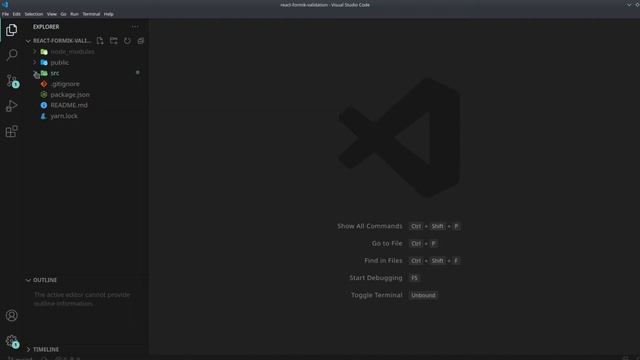Open the File menu
The image size is (640, 360).
[x=5, y=14]
